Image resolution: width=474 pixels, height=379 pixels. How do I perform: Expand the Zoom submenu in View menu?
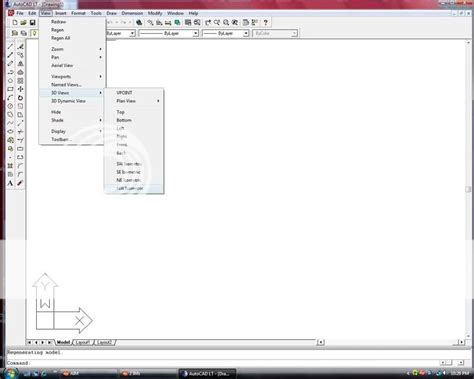pyautogui.click(x=72, y=49)
